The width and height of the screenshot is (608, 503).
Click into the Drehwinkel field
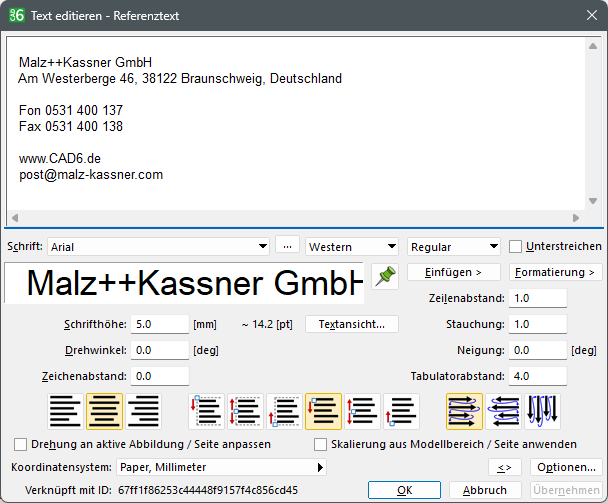pyautogui.click(x=160, y=350)
